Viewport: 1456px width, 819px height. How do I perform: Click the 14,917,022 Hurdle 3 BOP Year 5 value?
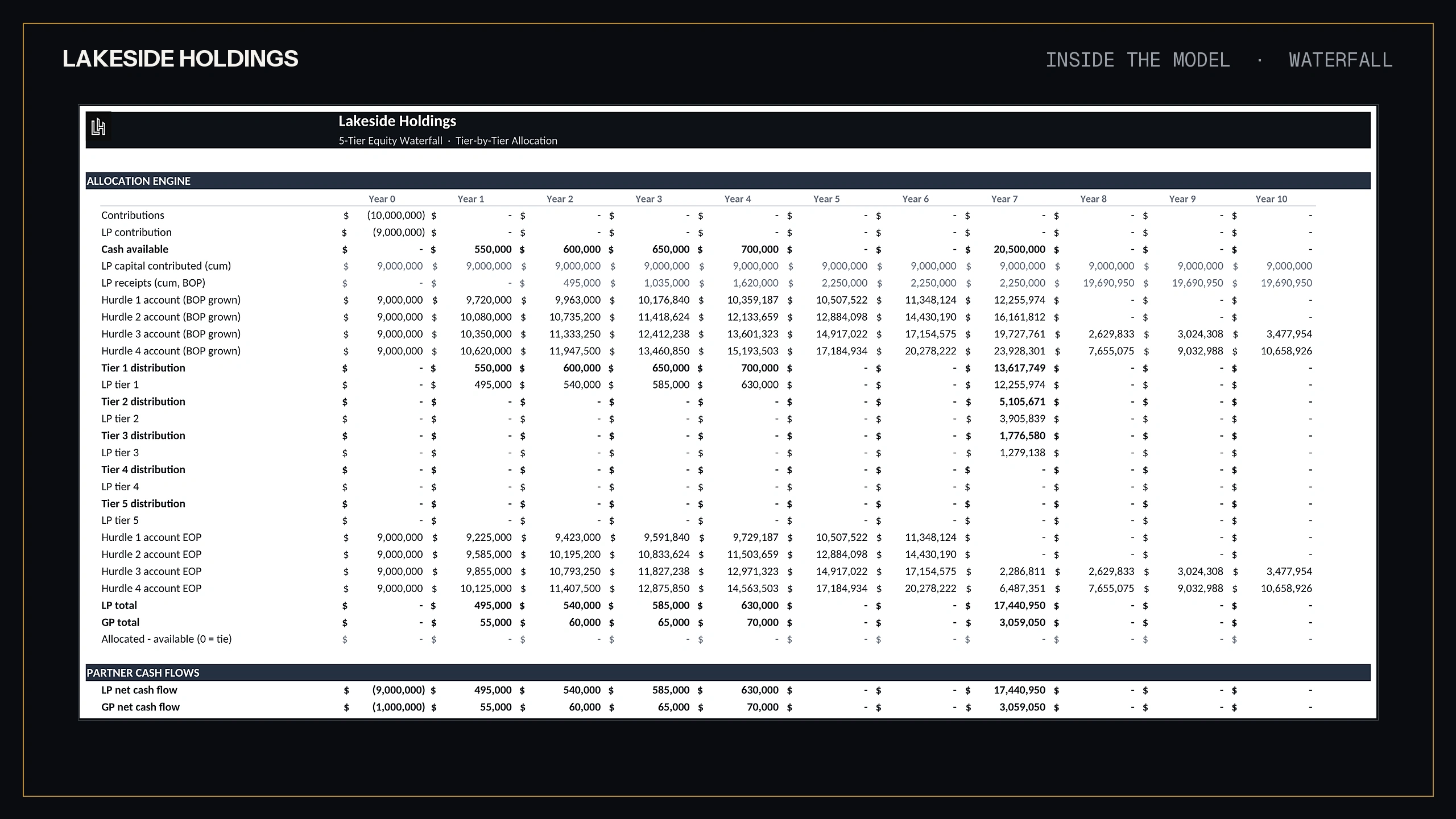tap(842, 334)
